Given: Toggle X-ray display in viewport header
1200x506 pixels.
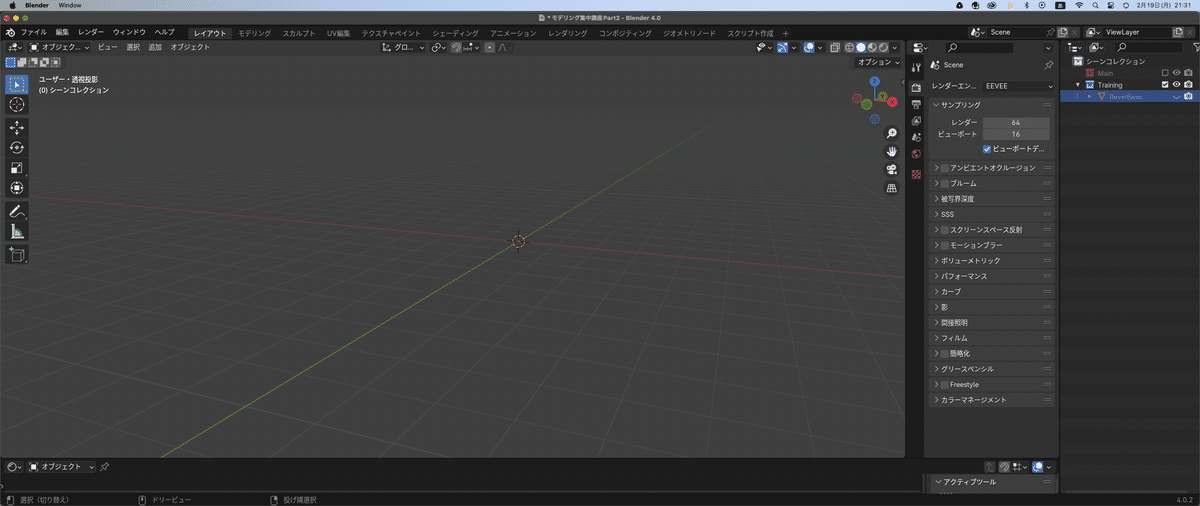Looking at the screenshot, I should tap(834, 47).
